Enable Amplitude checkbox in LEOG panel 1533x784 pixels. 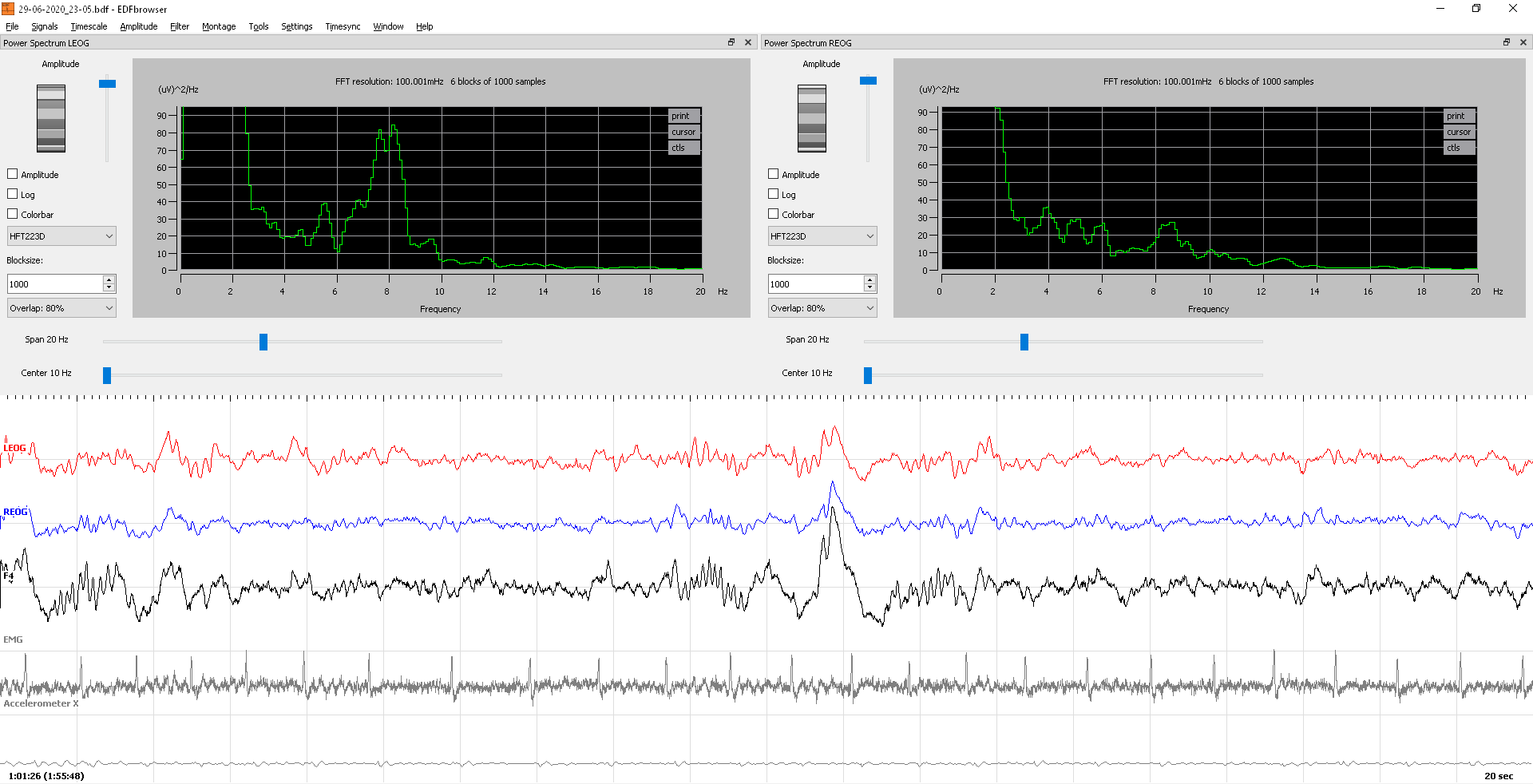click(x=13, y=174)
